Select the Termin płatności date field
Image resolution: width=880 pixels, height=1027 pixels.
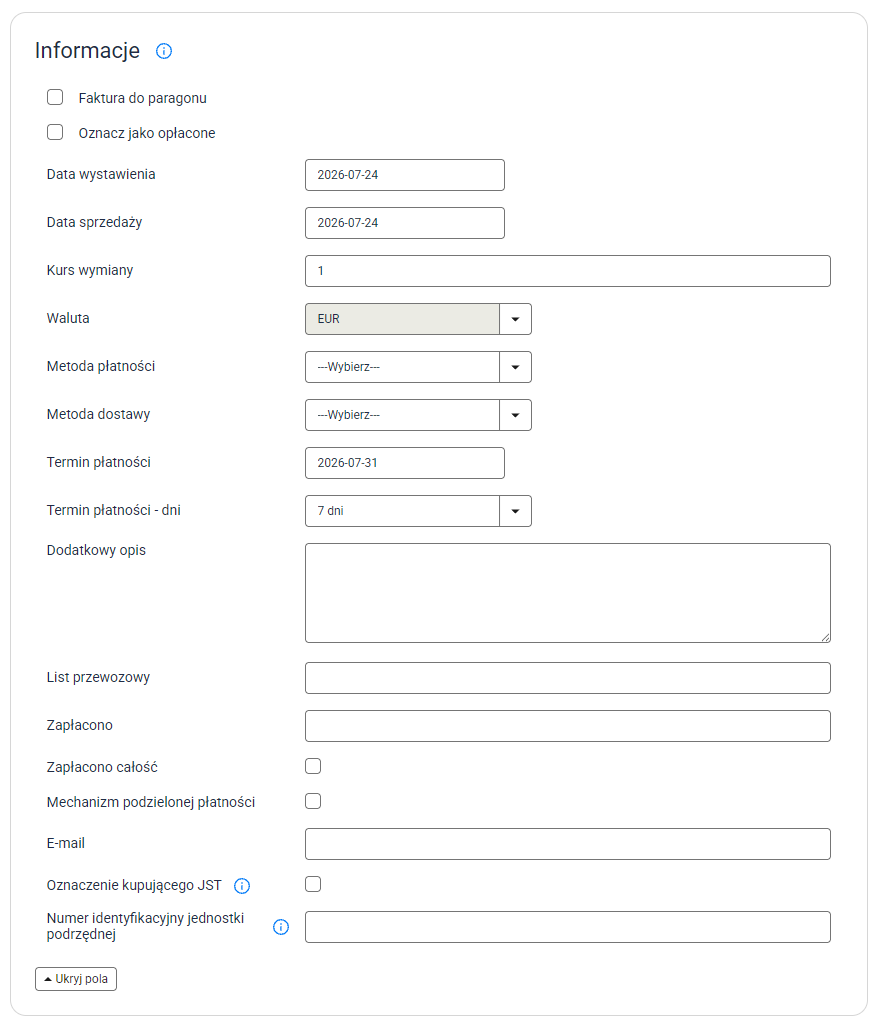tap(405, 463)
